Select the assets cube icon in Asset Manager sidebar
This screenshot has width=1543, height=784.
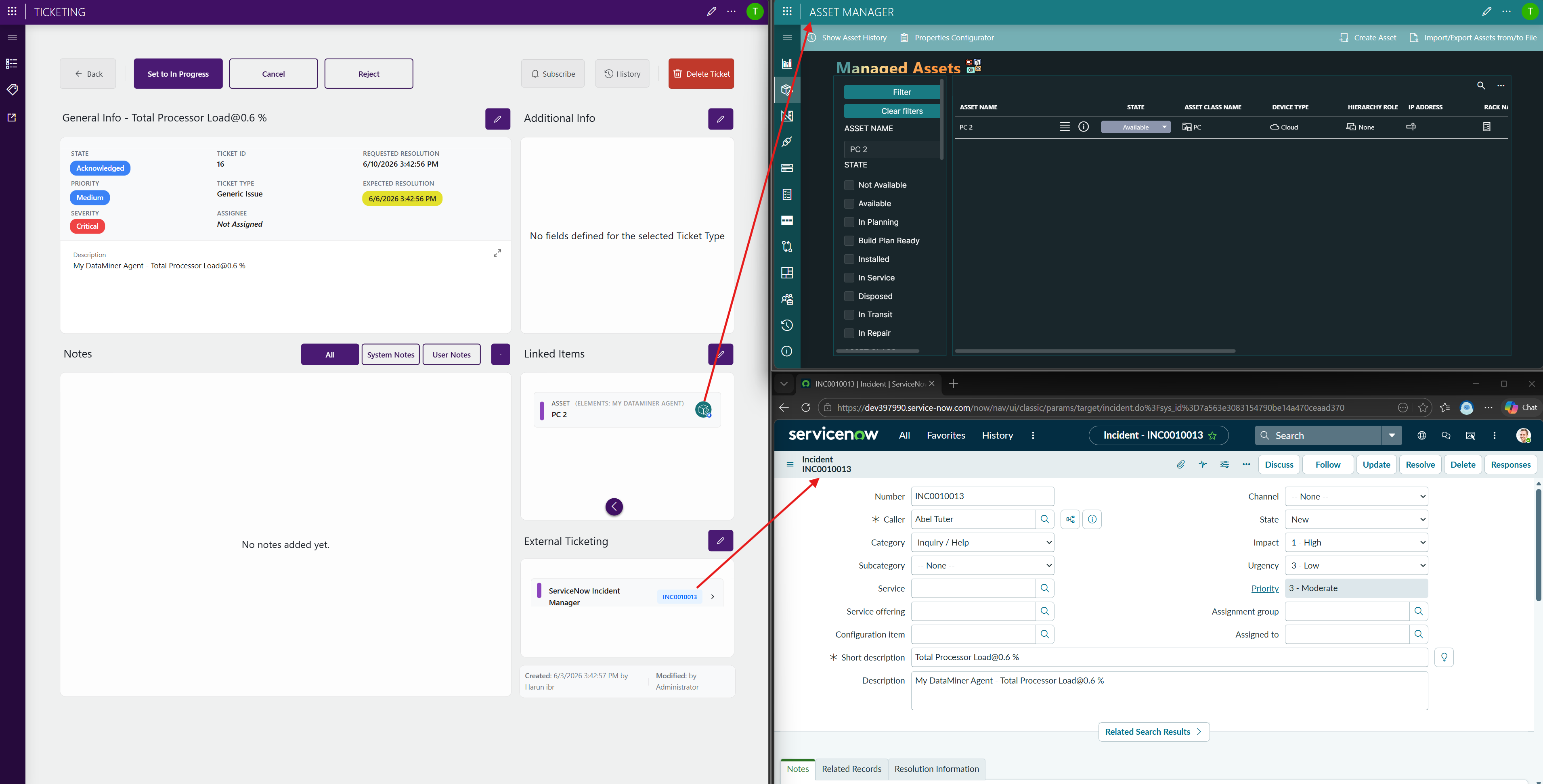click(x=787, y=90)
